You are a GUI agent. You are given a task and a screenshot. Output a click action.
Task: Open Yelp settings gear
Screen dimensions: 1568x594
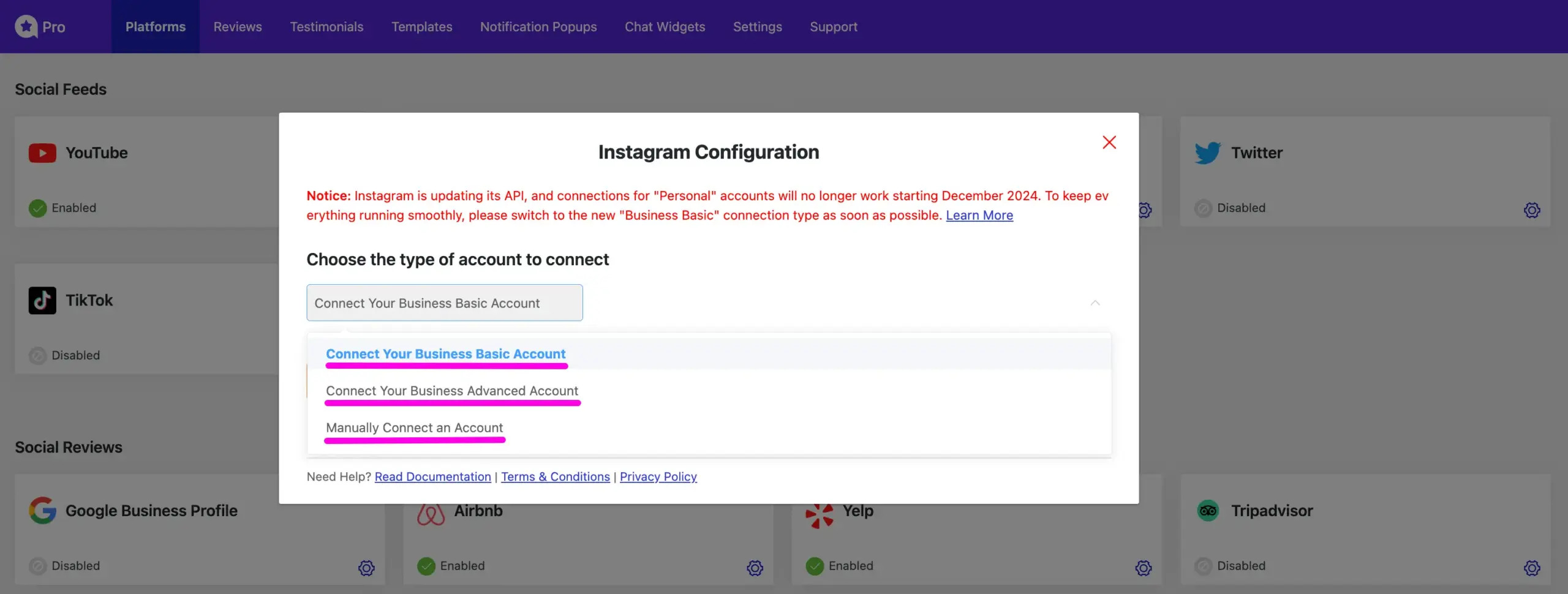click(x=1144, y=568)
